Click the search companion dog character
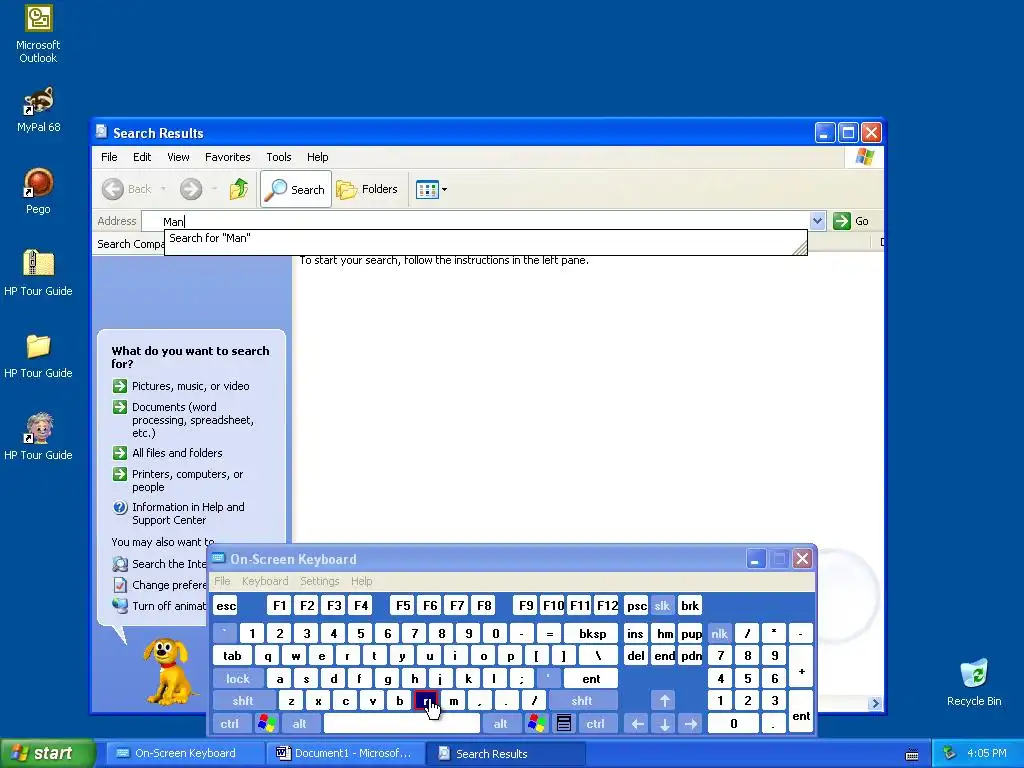 click(x=168, y=671)
